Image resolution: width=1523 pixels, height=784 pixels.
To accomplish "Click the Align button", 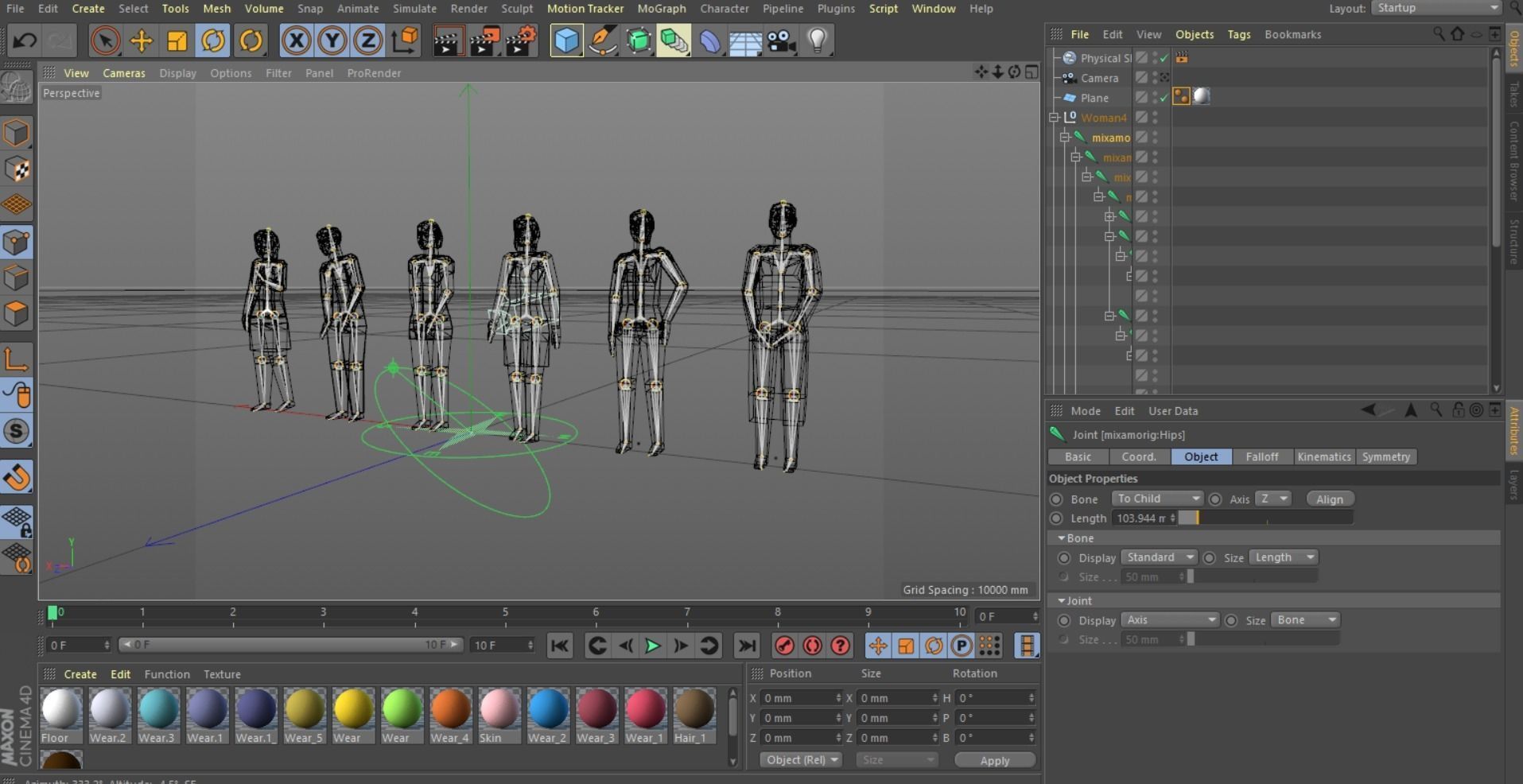I will 1329,499.
